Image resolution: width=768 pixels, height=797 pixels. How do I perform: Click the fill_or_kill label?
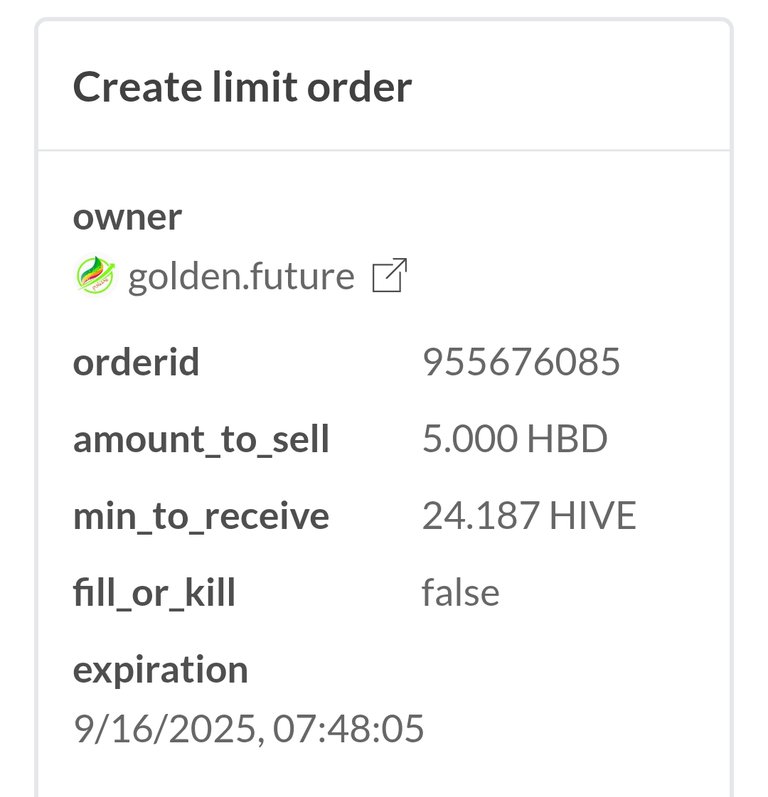154,593
